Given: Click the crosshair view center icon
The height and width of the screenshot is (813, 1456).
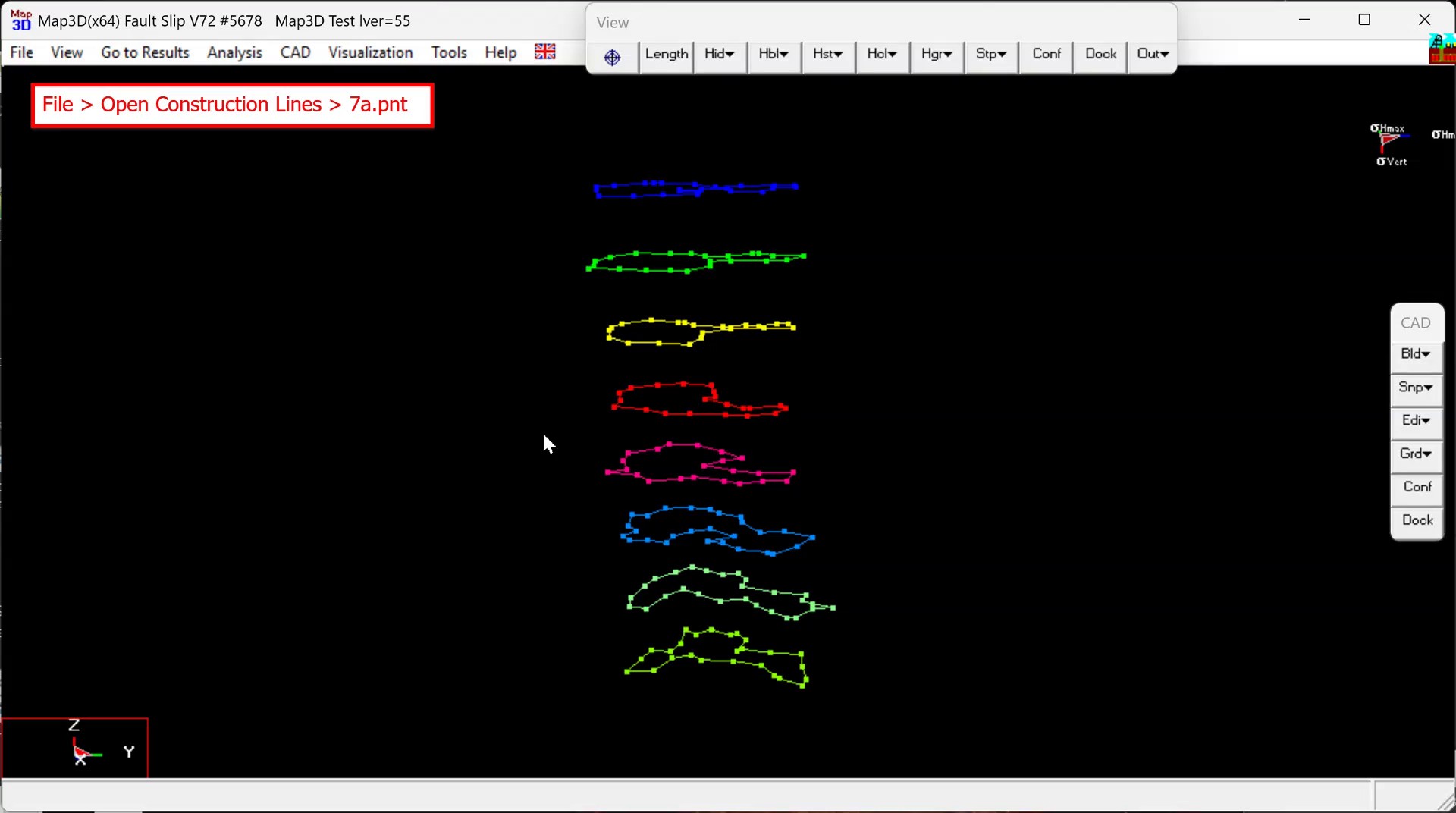Looking at the screenshot, I should point(612,57).
